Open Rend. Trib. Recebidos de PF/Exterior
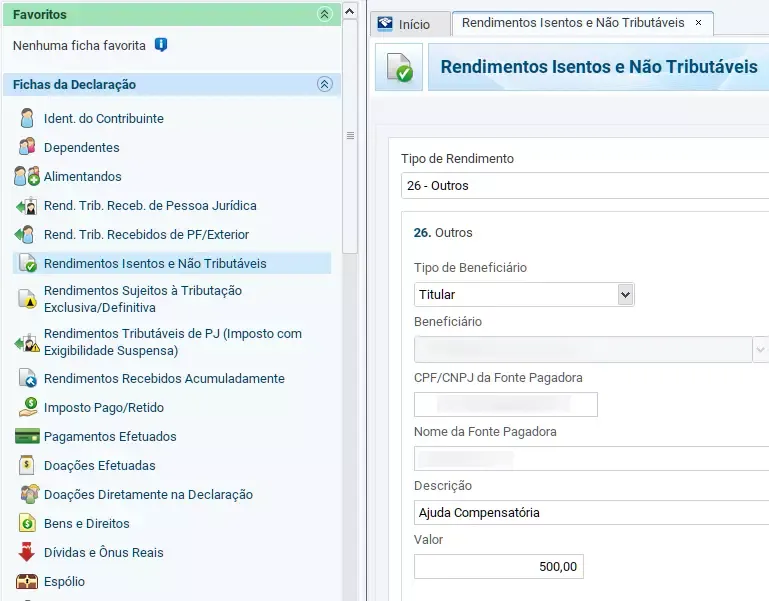Viewport: 769px width, 601px height. (146, 234)
